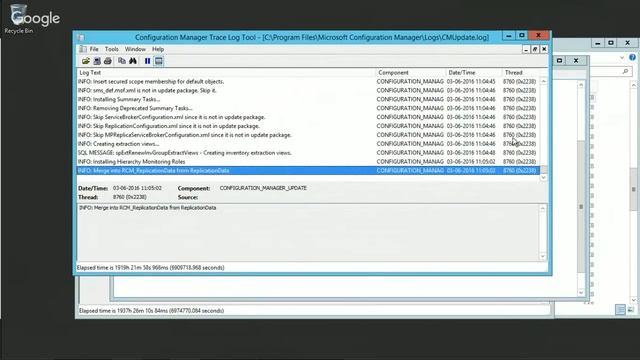Maximize the background window
The width and height of the screenshot is (640, 360).
click(x=611, y=43)
